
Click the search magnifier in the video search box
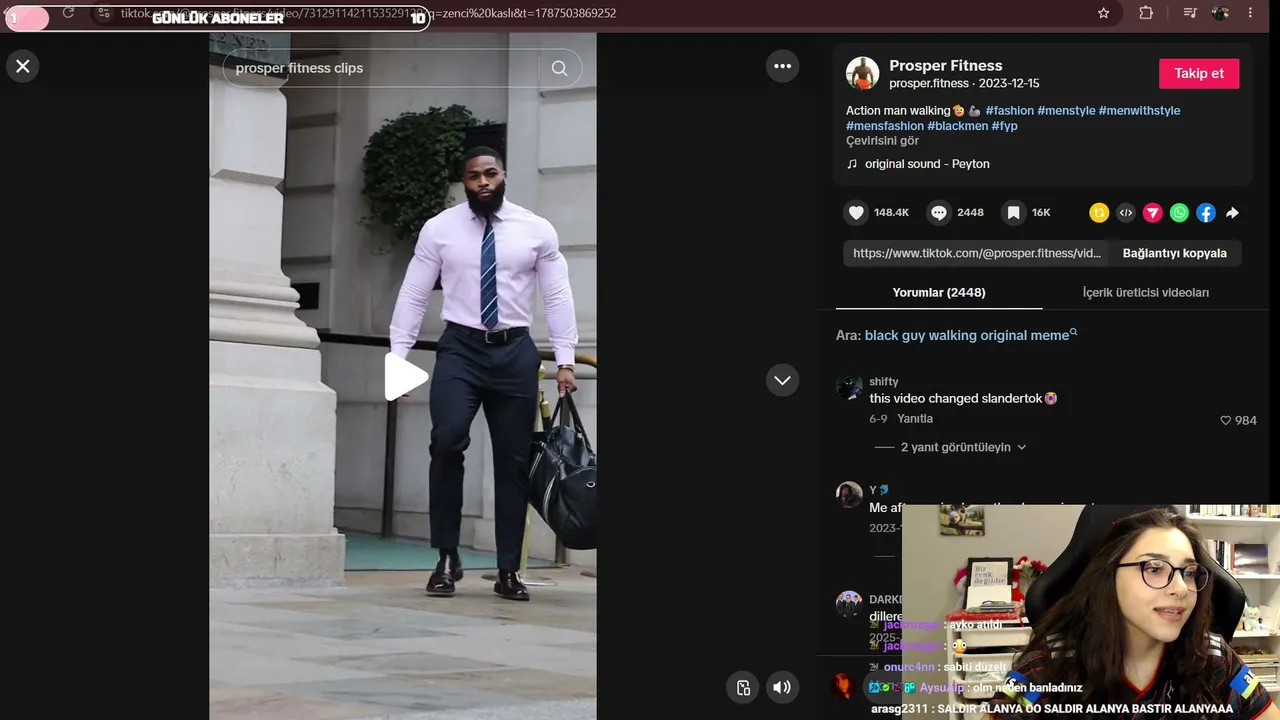[x=559, y=68]
